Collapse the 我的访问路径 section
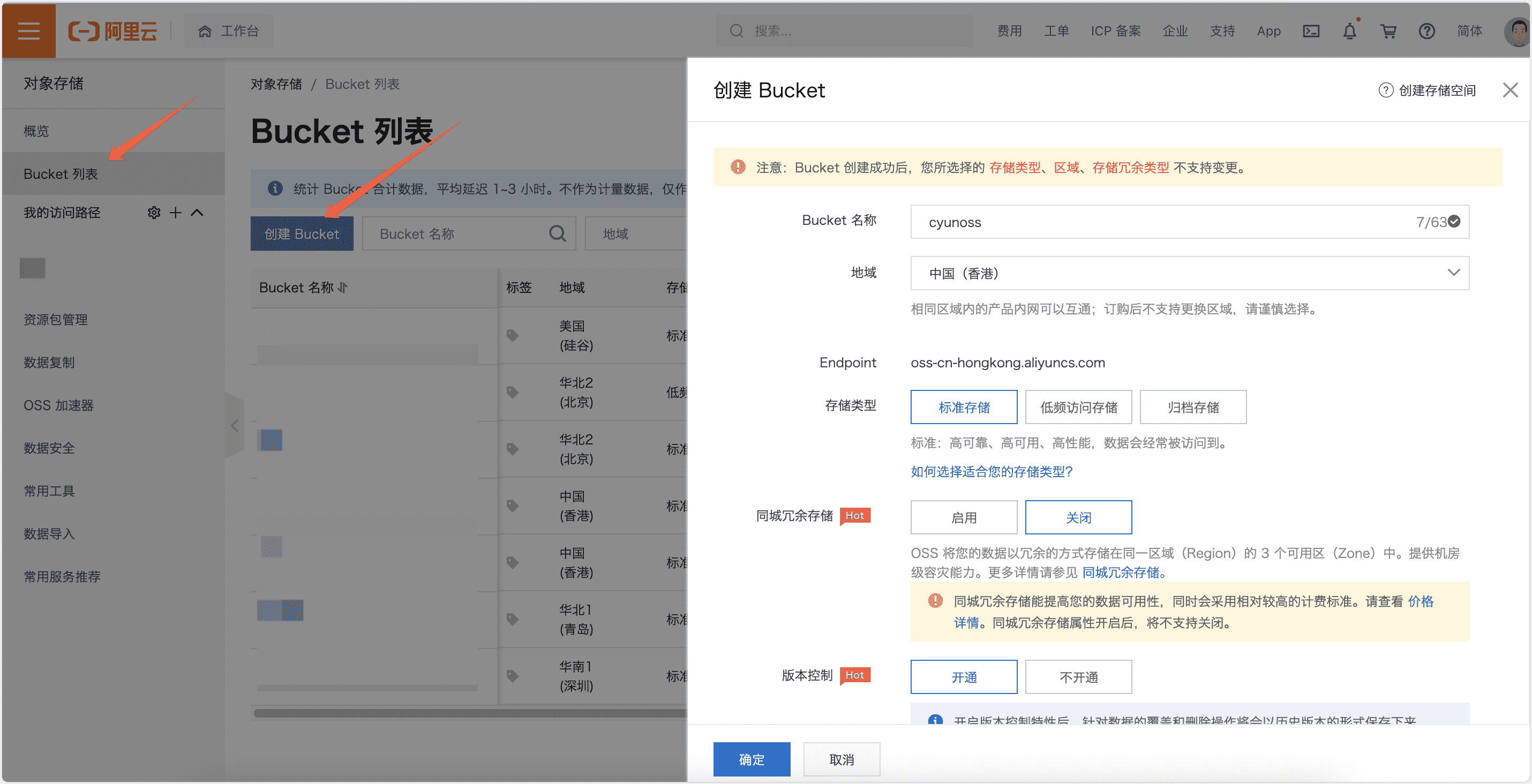The height and width of the screenshot is (784, 1532). click(x=197, y=213)
